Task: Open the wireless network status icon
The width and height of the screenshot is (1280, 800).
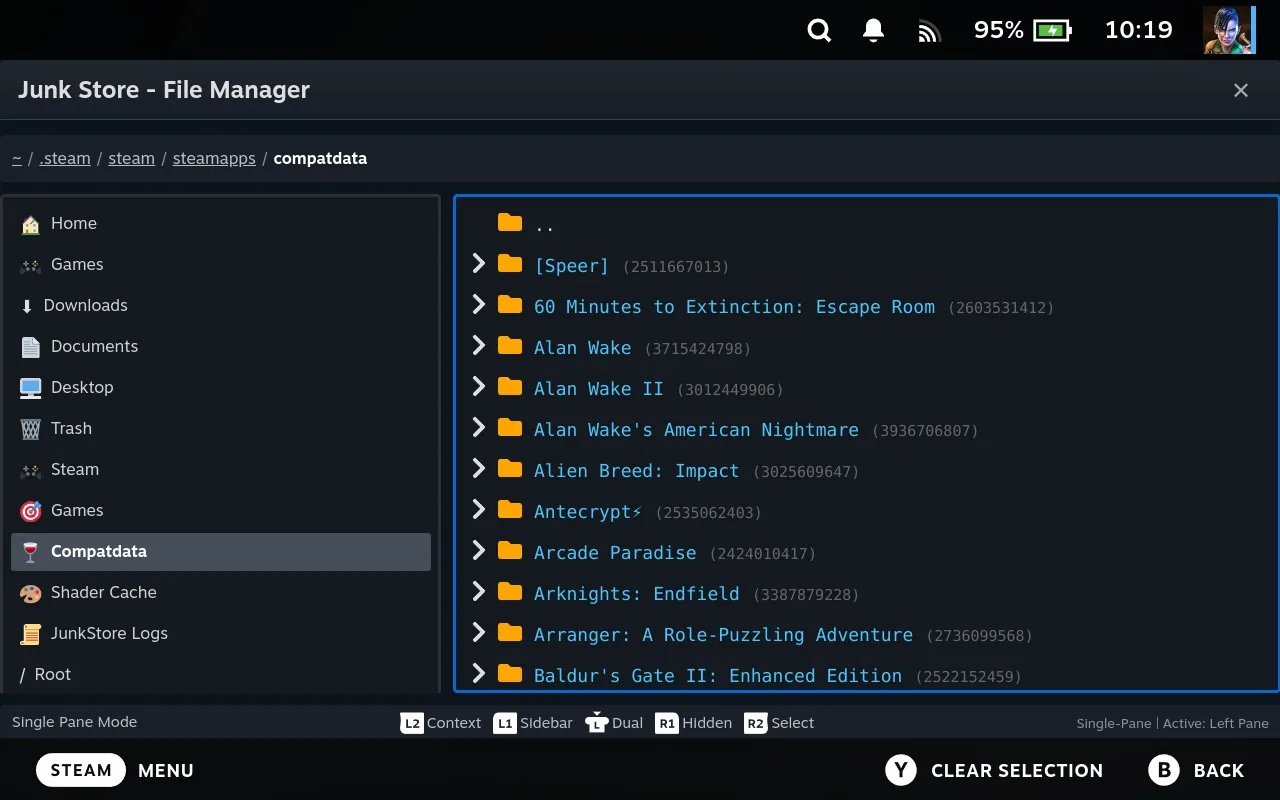Action: point(929,32)
